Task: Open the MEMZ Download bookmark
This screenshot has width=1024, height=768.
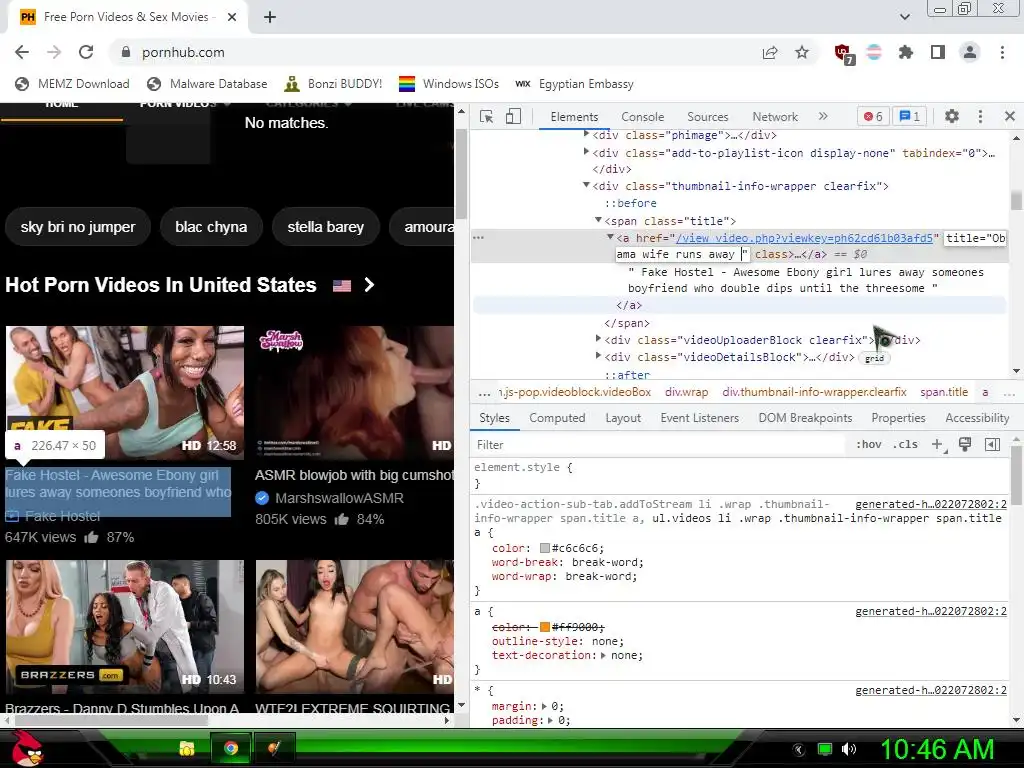Action: click(72, 84)
